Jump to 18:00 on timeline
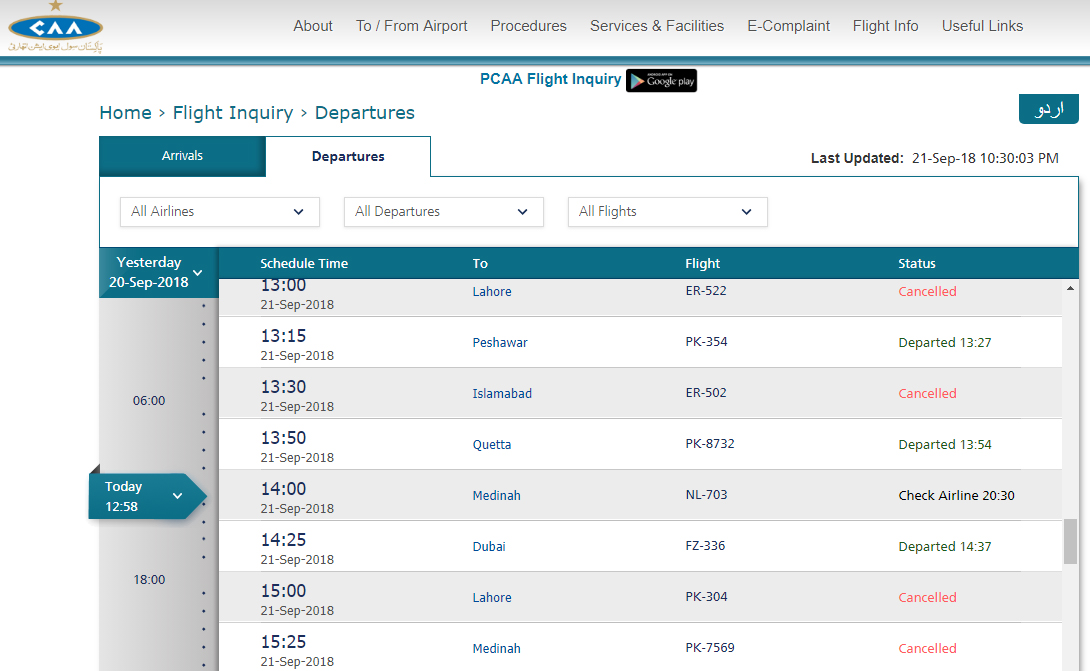The image size is (1090, 671). [149, 579]
